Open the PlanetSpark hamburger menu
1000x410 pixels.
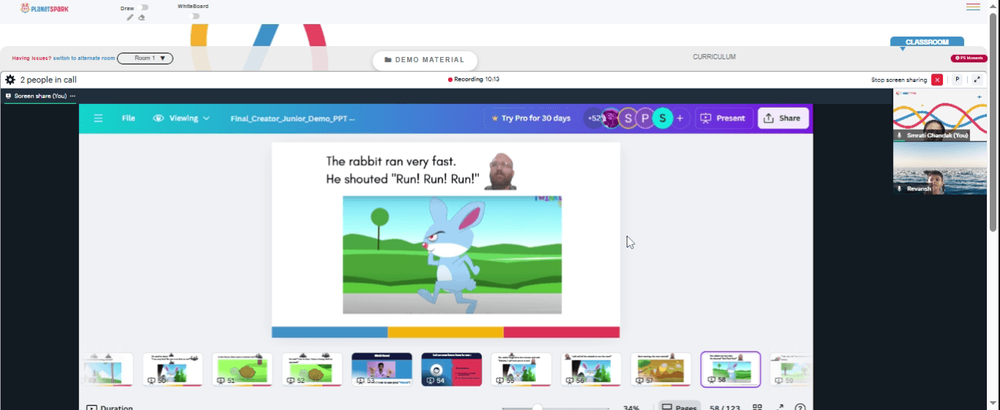point(973,7)
